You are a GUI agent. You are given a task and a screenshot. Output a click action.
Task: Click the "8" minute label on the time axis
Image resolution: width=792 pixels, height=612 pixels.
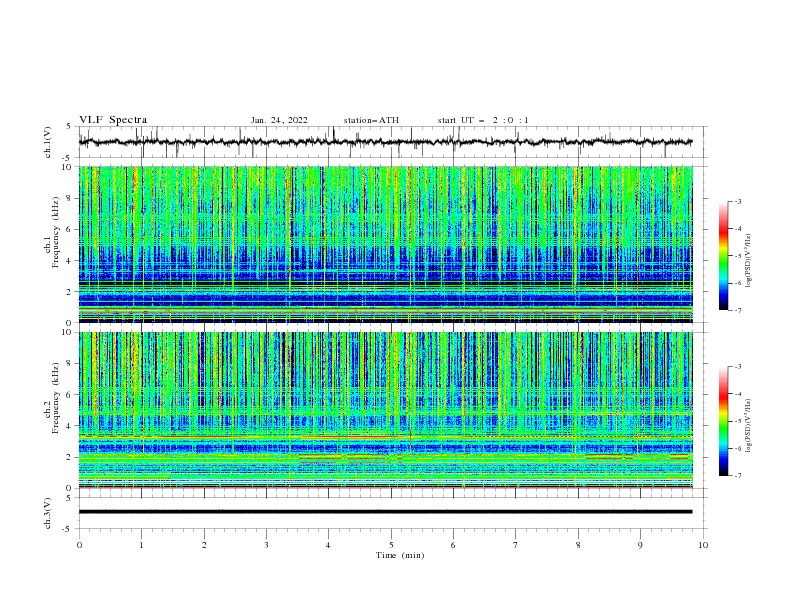(x=578, y=545)
